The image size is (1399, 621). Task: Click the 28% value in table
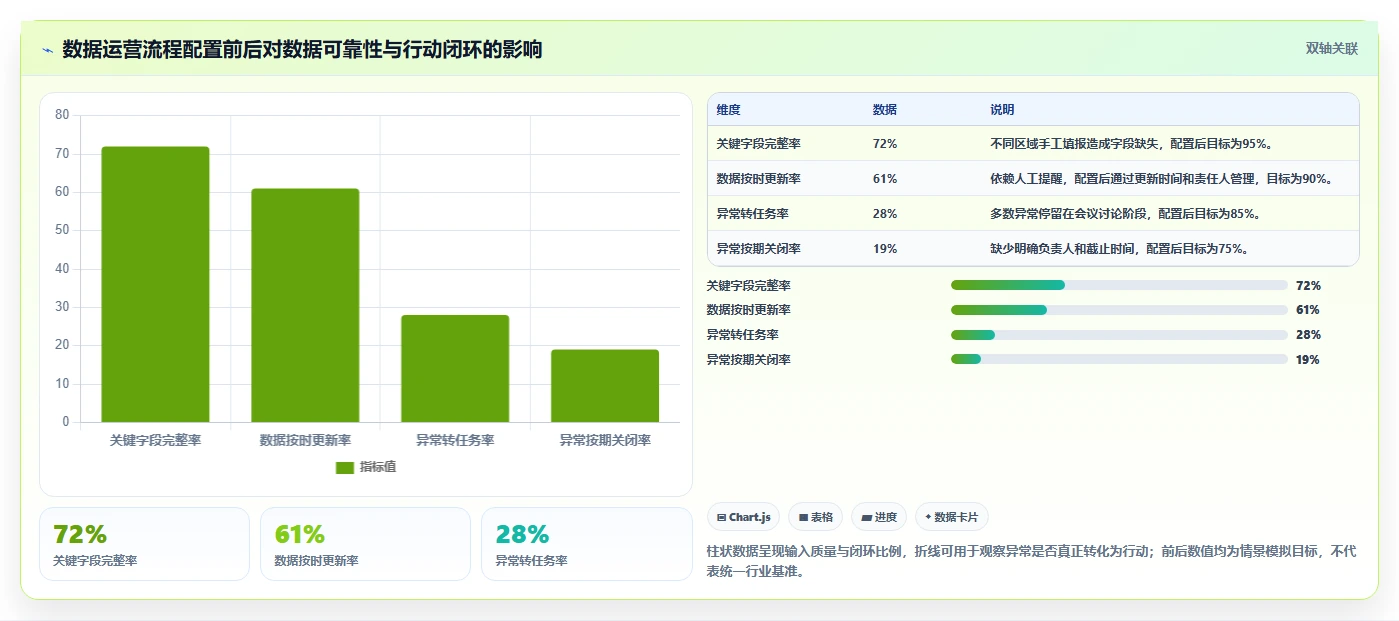pos(884,214)
